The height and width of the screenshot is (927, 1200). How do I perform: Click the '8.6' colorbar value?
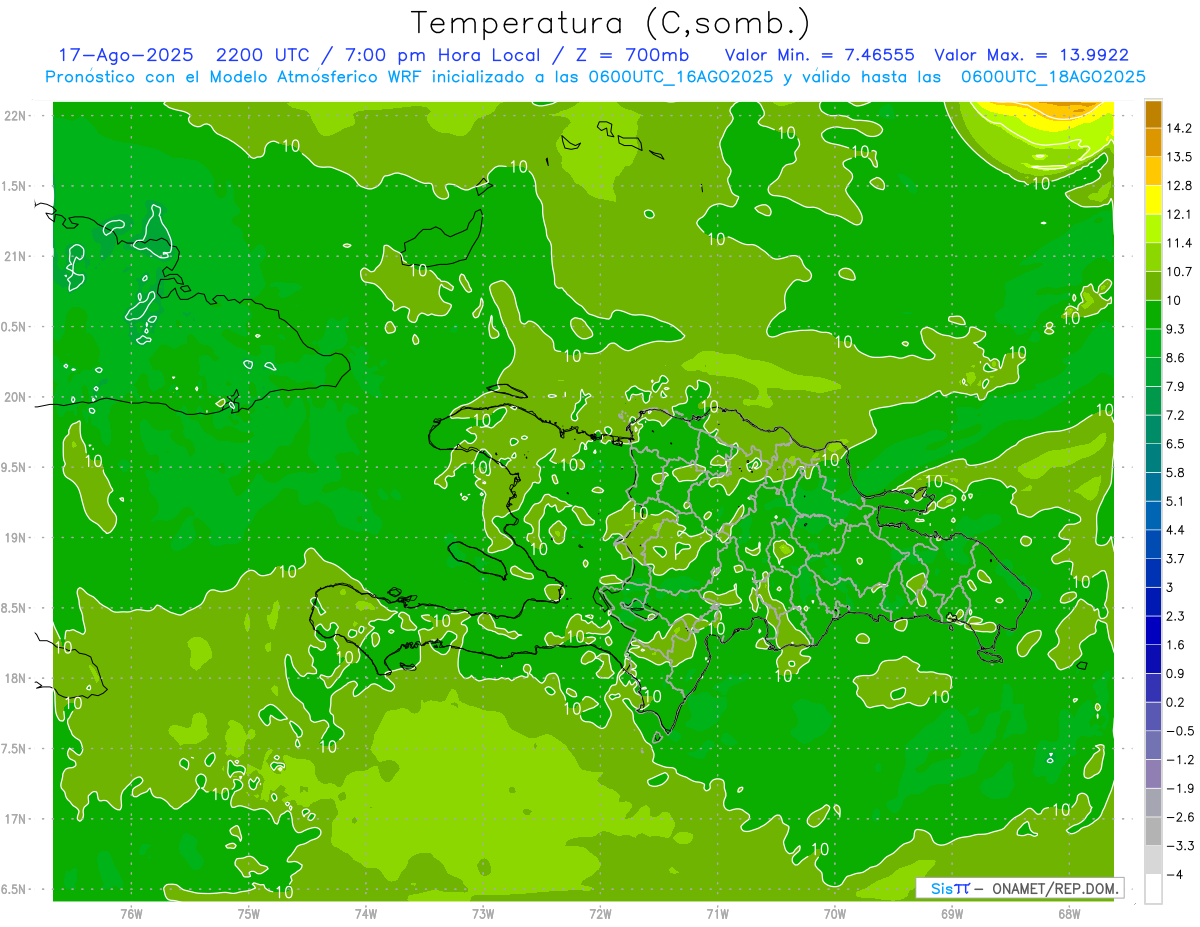point(1176,357)
